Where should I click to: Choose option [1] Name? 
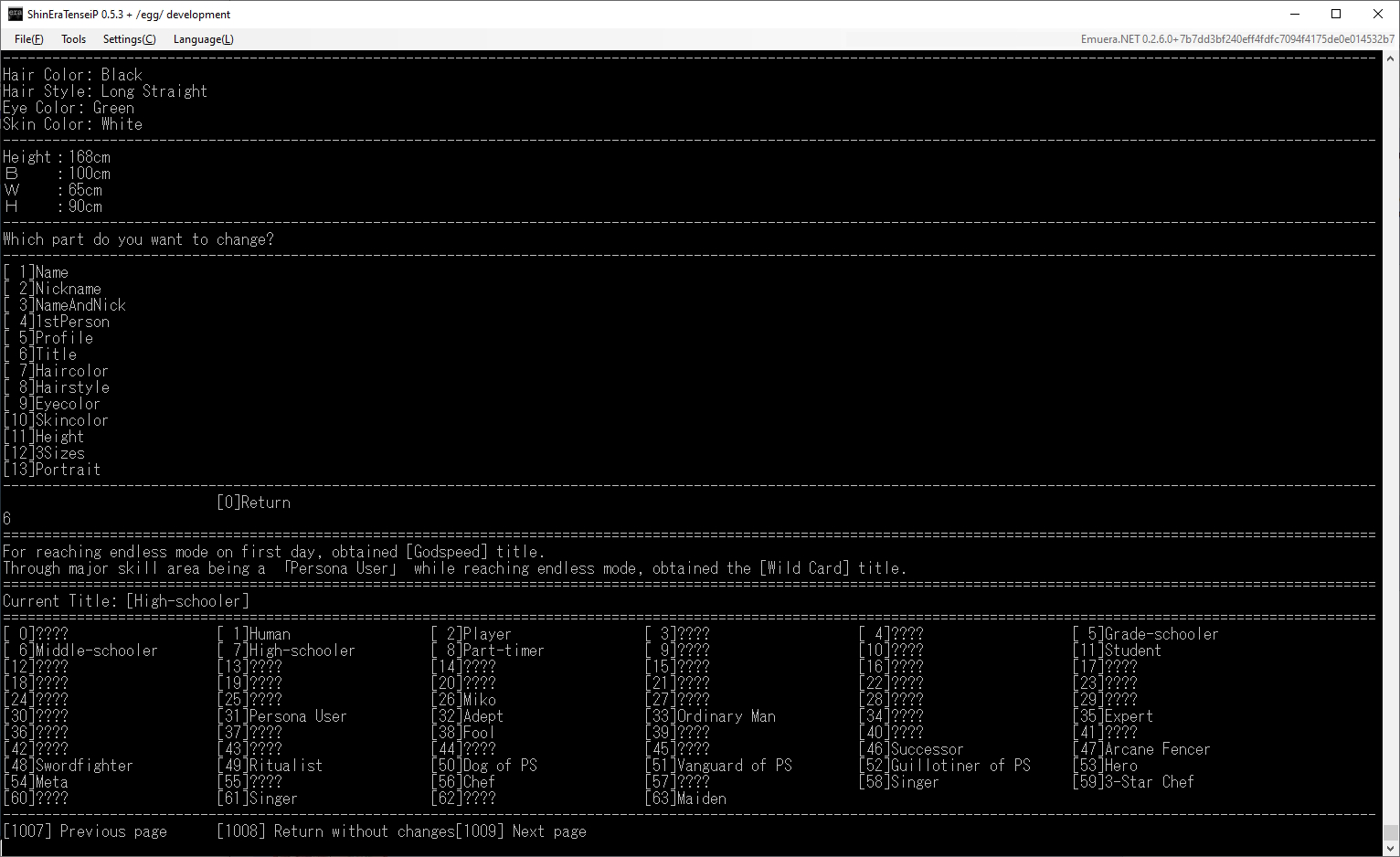[36, 272]
